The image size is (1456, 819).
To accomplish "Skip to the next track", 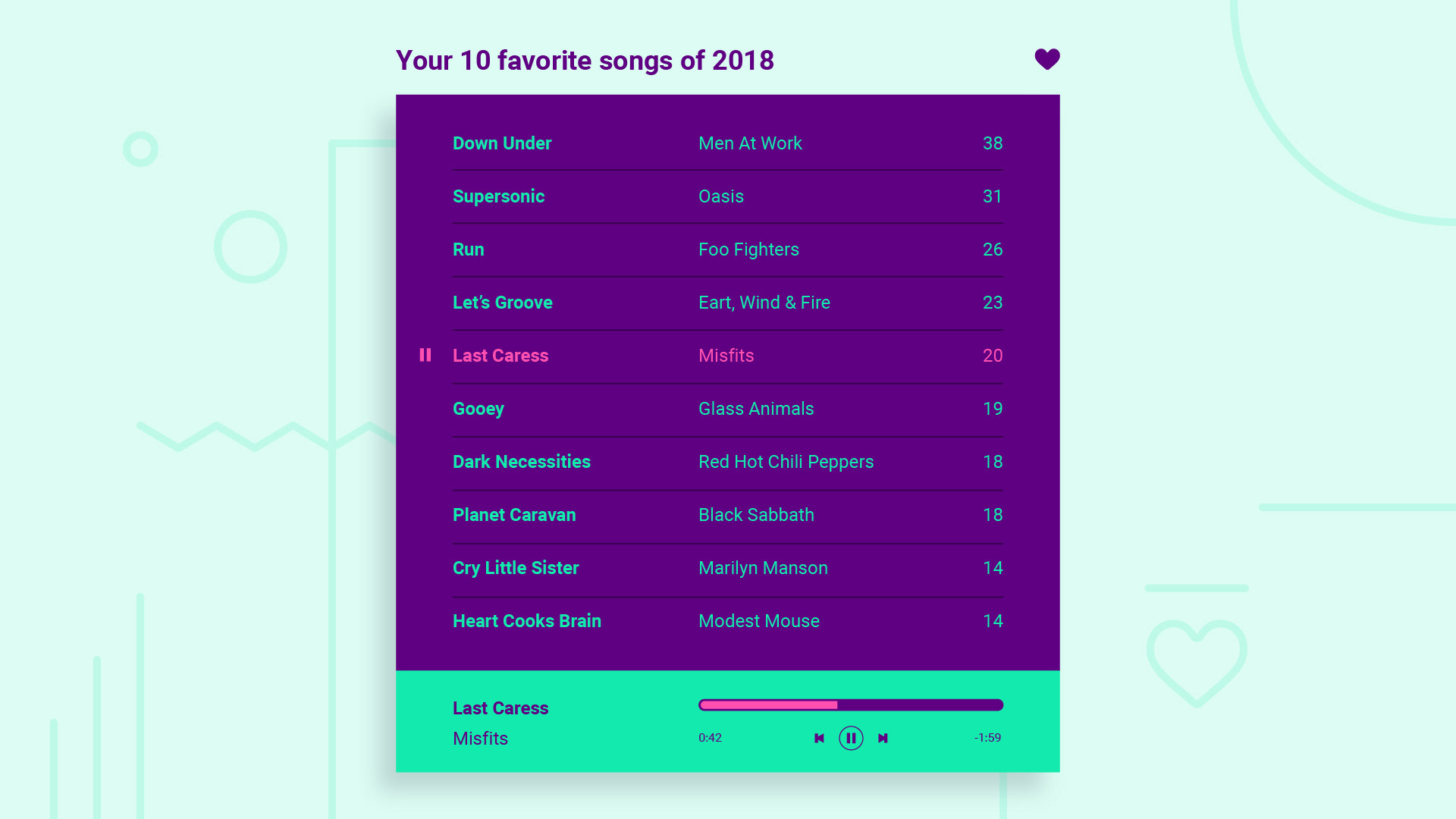I will click(x=883, y=738).
